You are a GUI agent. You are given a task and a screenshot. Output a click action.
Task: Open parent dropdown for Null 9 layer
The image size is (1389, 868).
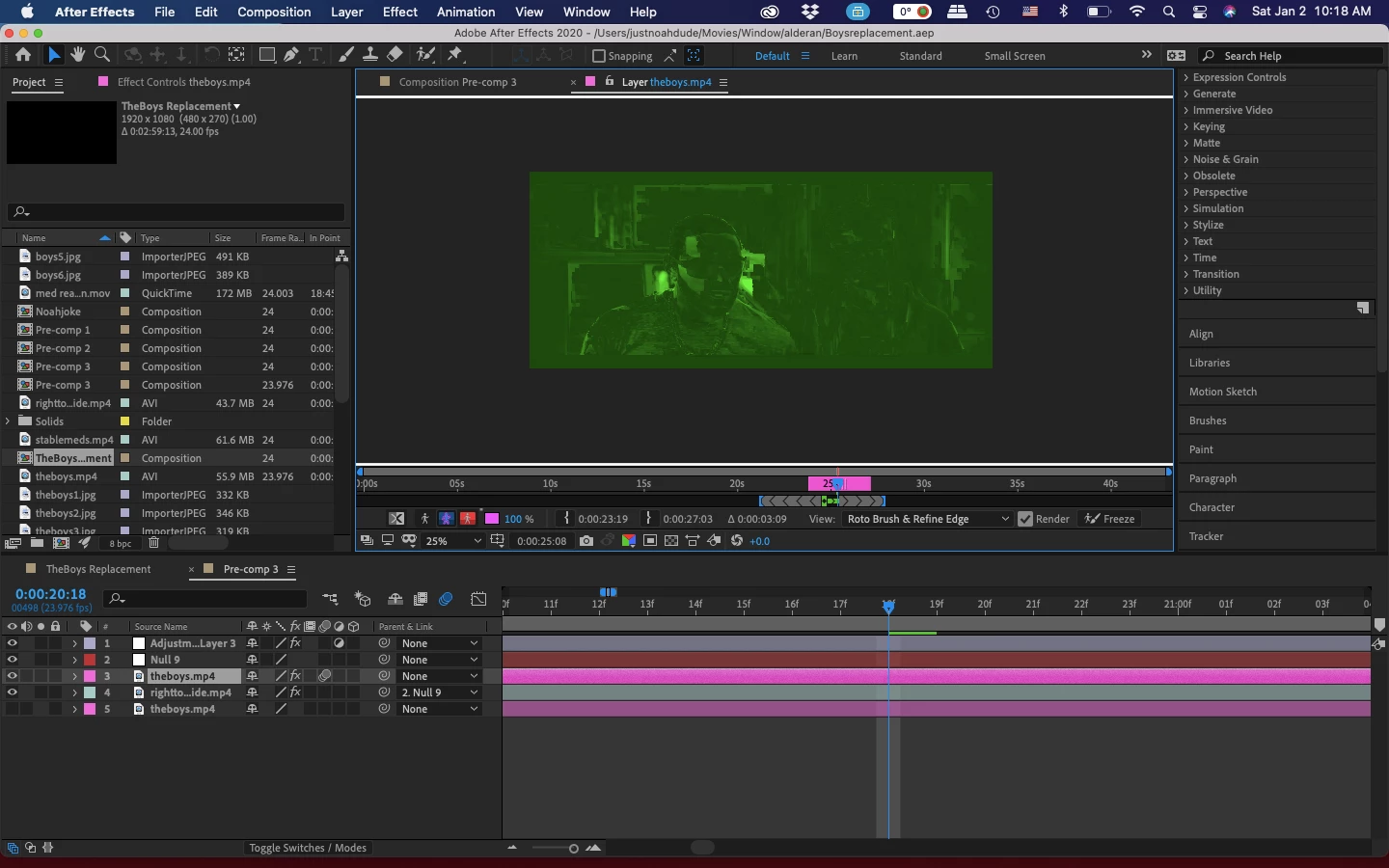tap(439, 660)
